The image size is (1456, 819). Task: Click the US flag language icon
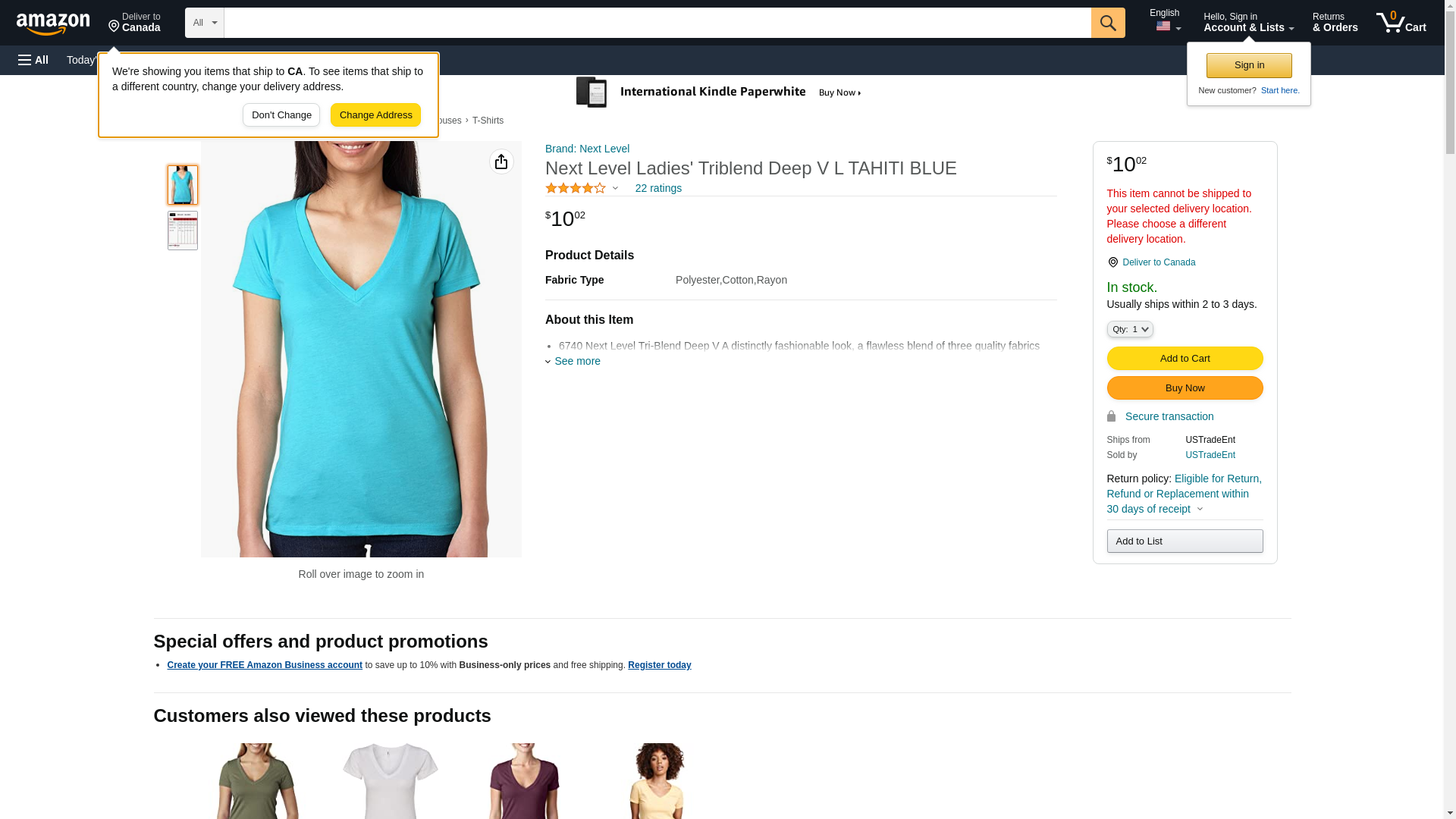1163,27
